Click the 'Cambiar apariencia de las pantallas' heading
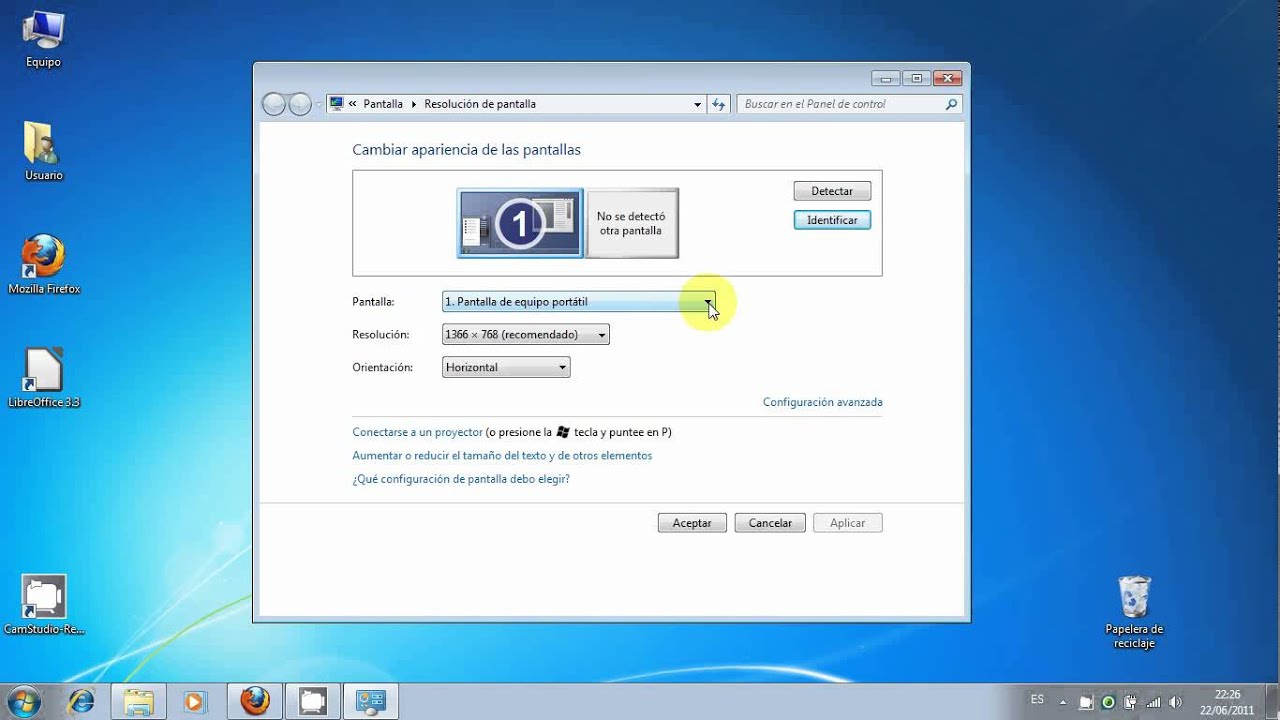Screen dimensions: 1280x720 (x=466, y=150)
